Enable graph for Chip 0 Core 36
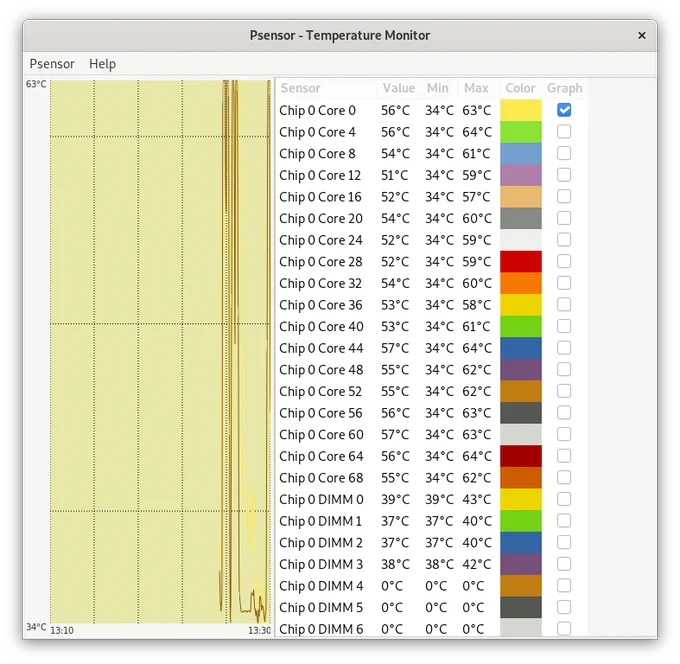 pos(564,305)
